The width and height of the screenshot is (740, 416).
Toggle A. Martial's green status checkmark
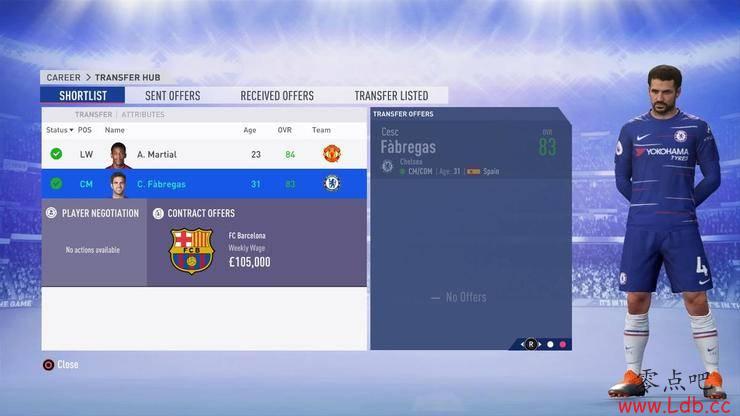tap(56, 154)
